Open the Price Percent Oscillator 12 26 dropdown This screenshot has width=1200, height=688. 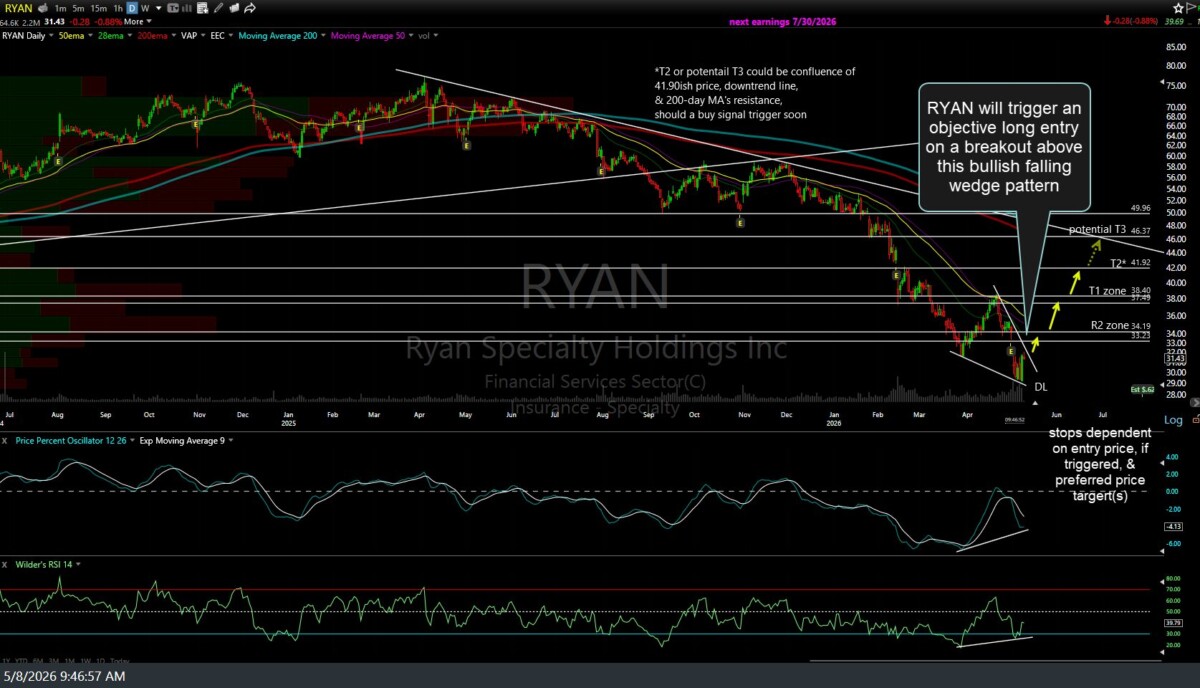click(132, 439)
